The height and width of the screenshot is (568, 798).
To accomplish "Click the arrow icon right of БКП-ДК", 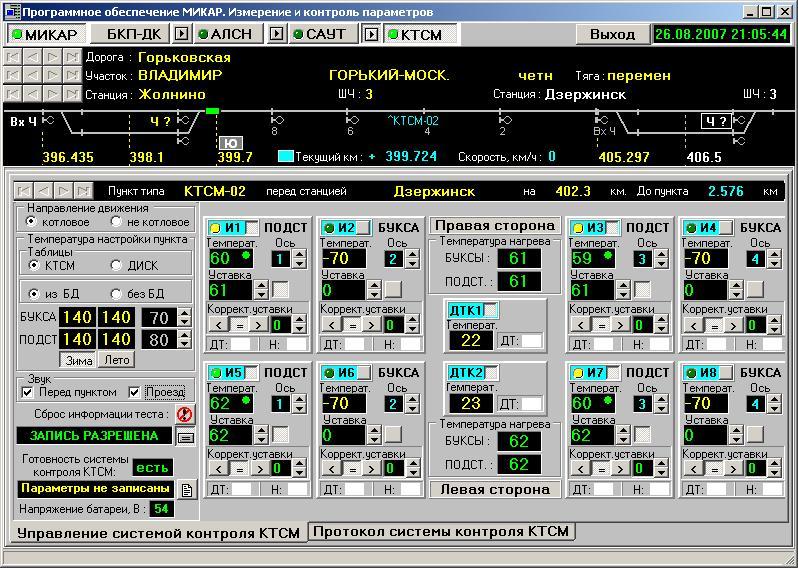I will tap(181, 34).
